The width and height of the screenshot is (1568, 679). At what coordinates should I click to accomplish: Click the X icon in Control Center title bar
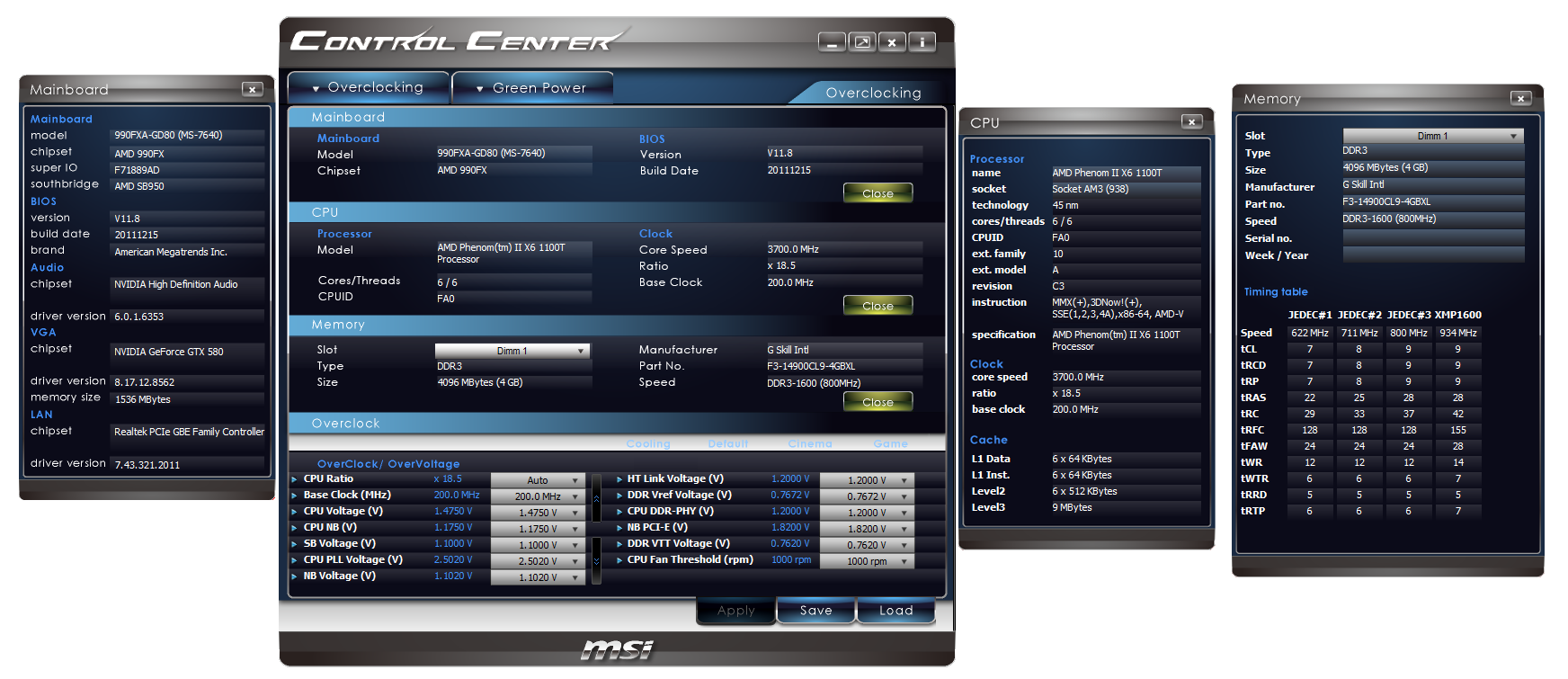point(891,41)
